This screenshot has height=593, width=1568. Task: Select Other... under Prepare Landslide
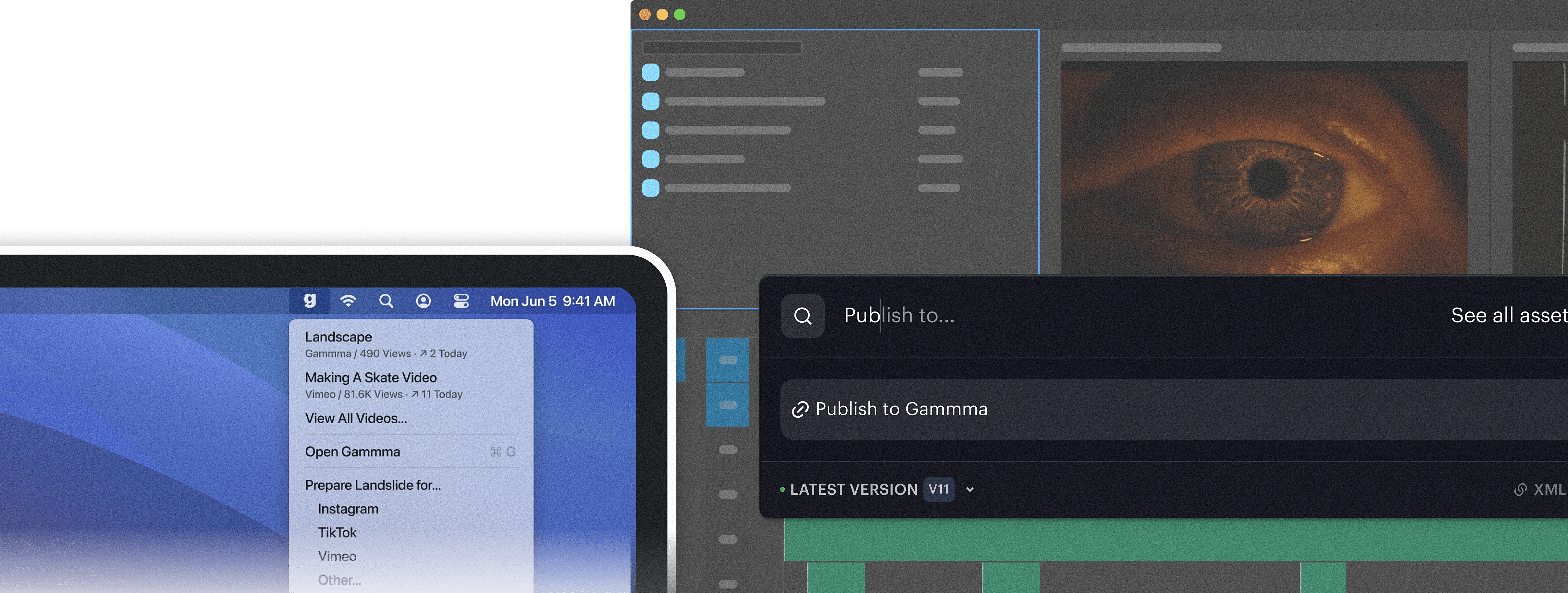point(340,580)
